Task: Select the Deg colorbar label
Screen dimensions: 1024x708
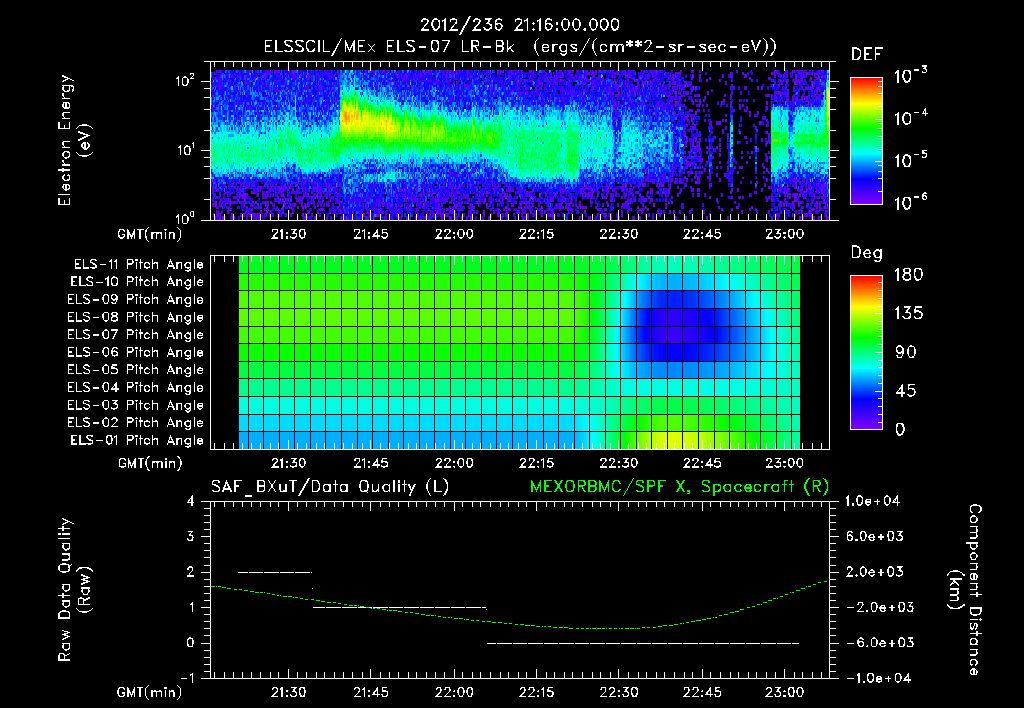Action: (x=867, y=253)
